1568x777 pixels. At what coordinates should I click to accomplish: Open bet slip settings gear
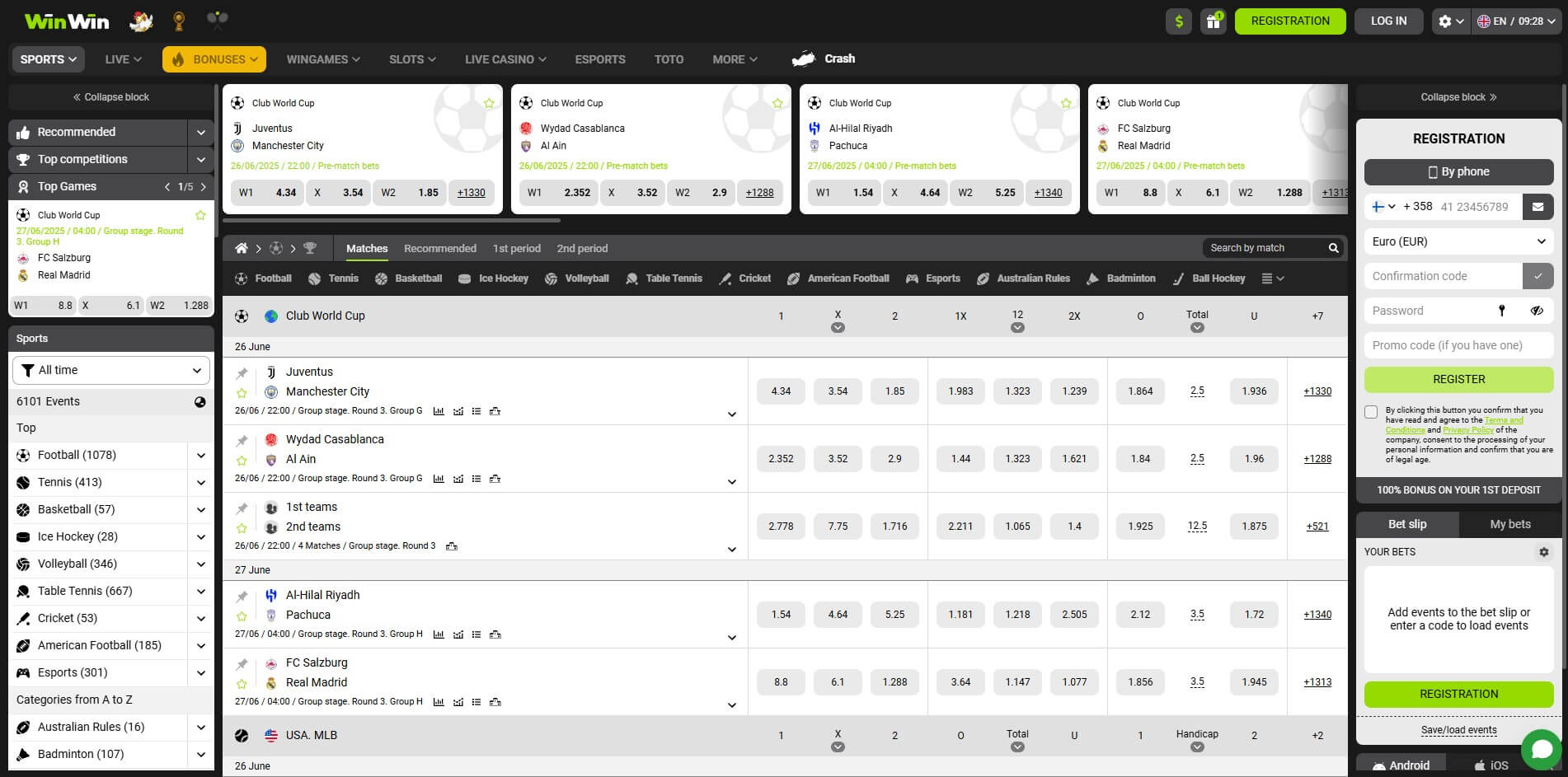point(1544,552)
